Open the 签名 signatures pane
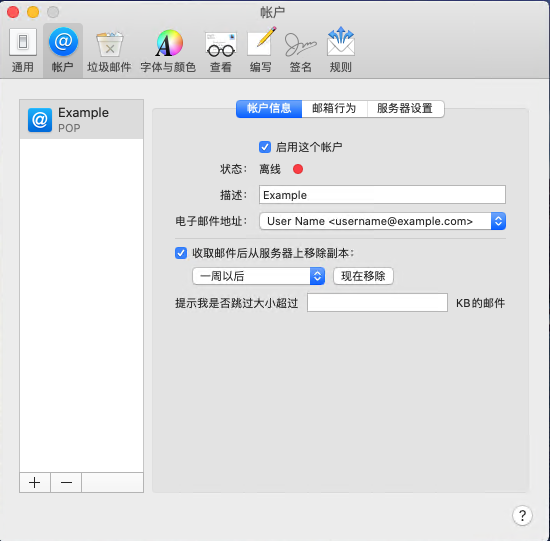 301,51
